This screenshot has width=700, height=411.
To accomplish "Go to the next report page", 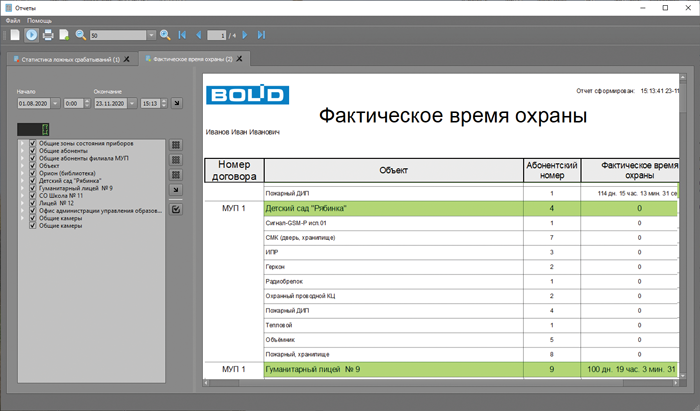I will click(x=245, y=35).
